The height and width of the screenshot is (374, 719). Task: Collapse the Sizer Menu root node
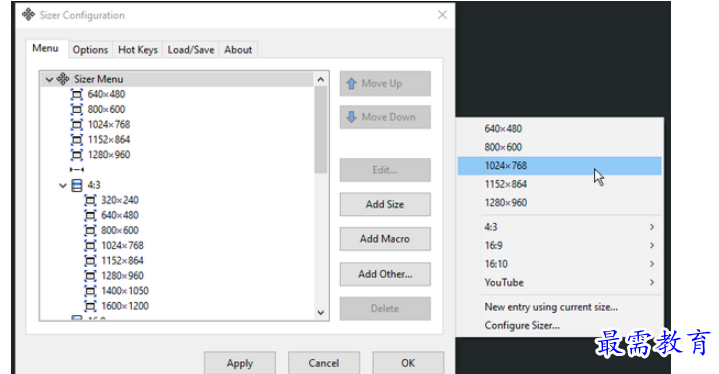(49, 79)
